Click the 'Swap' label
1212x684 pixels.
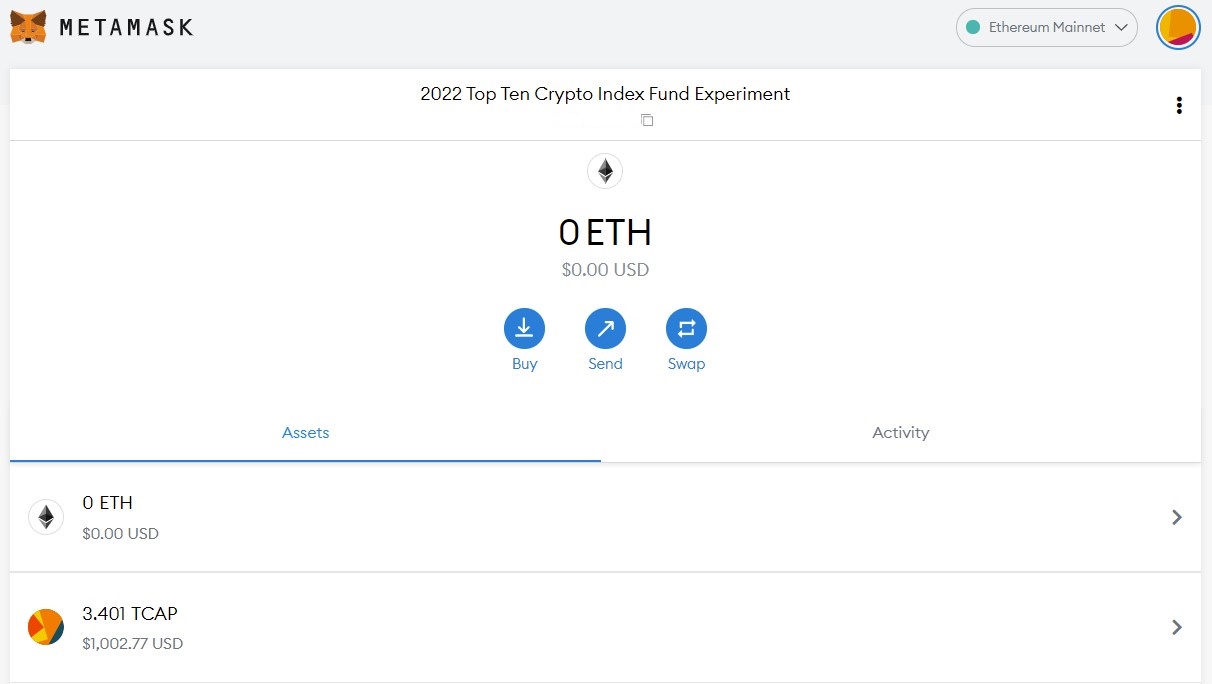(x=686, y=364)
